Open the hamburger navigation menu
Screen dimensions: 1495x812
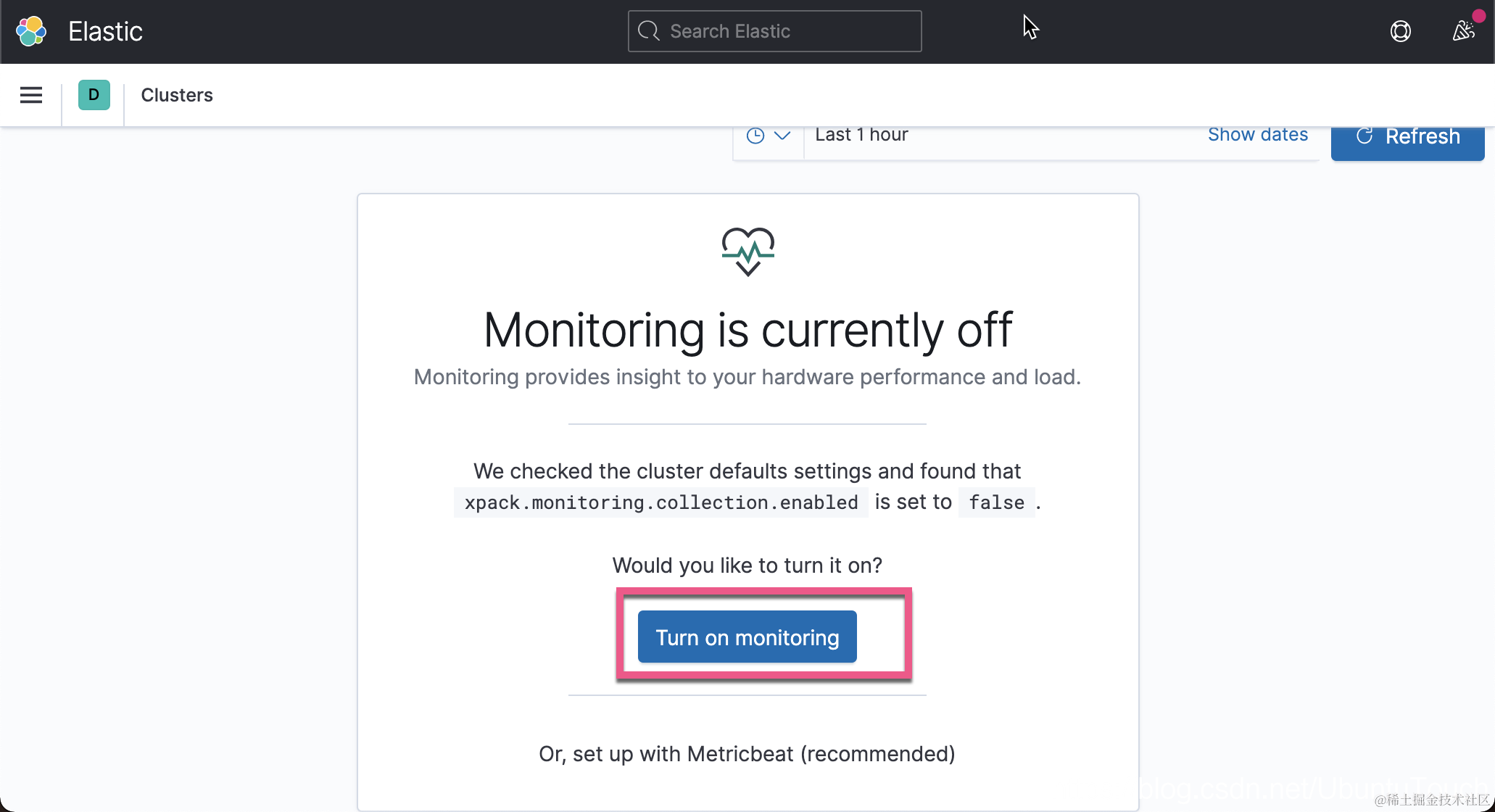coord(31,95)
